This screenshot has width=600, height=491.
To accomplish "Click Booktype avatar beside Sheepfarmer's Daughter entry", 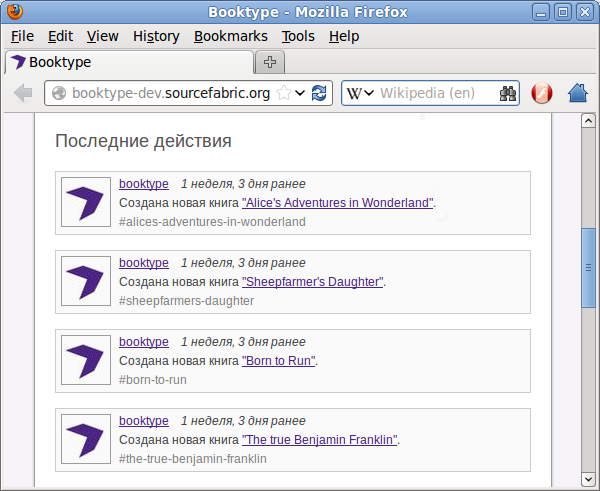I will click(86, 281).
